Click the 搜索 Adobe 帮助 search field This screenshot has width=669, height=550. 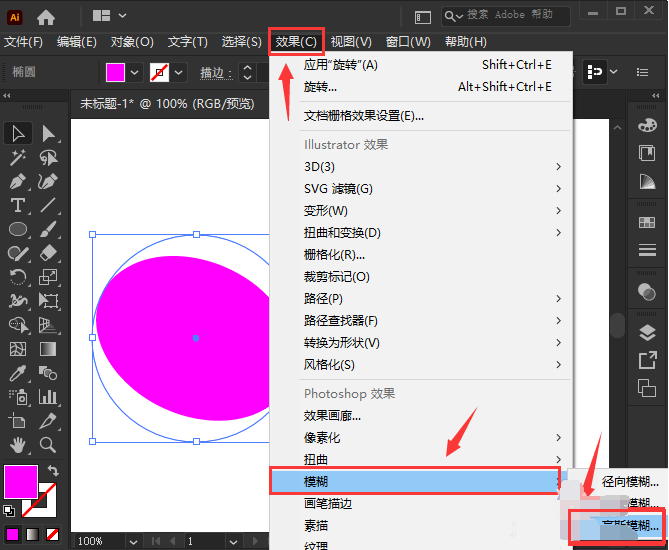click(x=506, y=16)
